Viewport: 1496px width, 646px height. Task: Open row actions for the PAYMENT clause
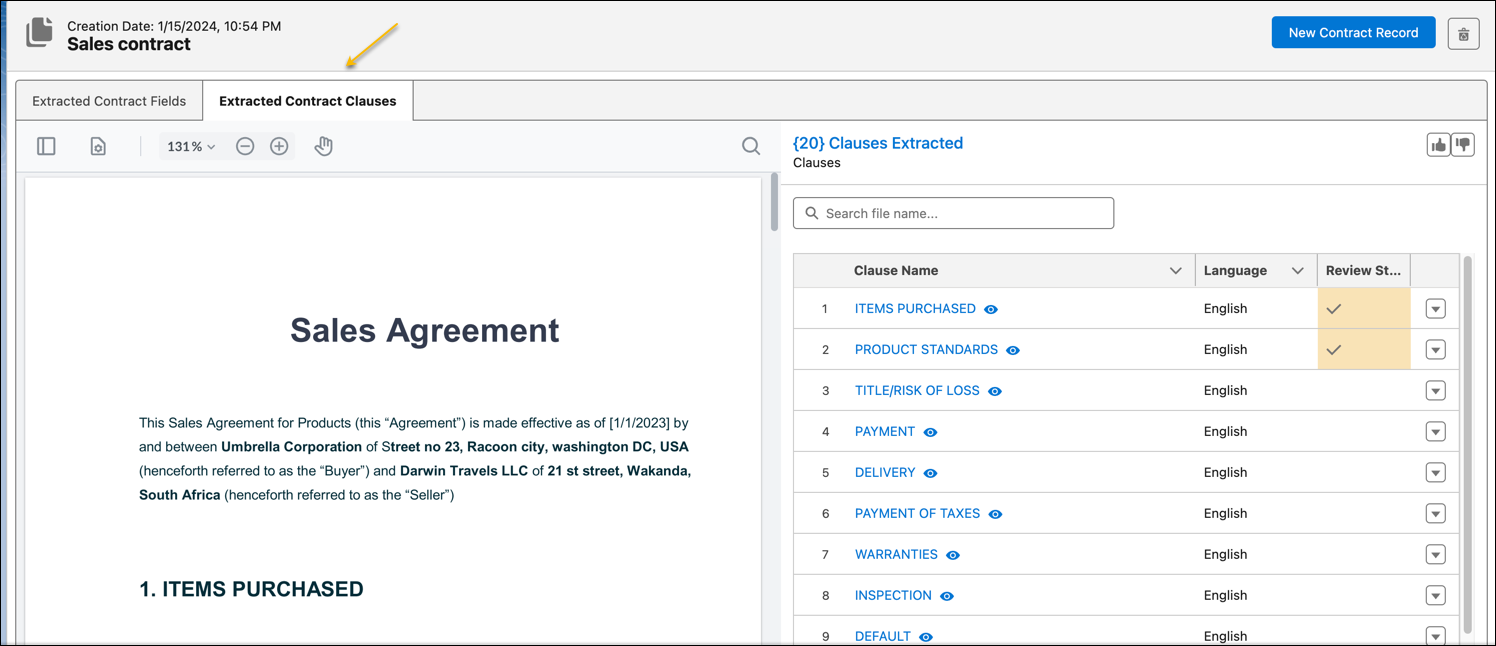1435,431
